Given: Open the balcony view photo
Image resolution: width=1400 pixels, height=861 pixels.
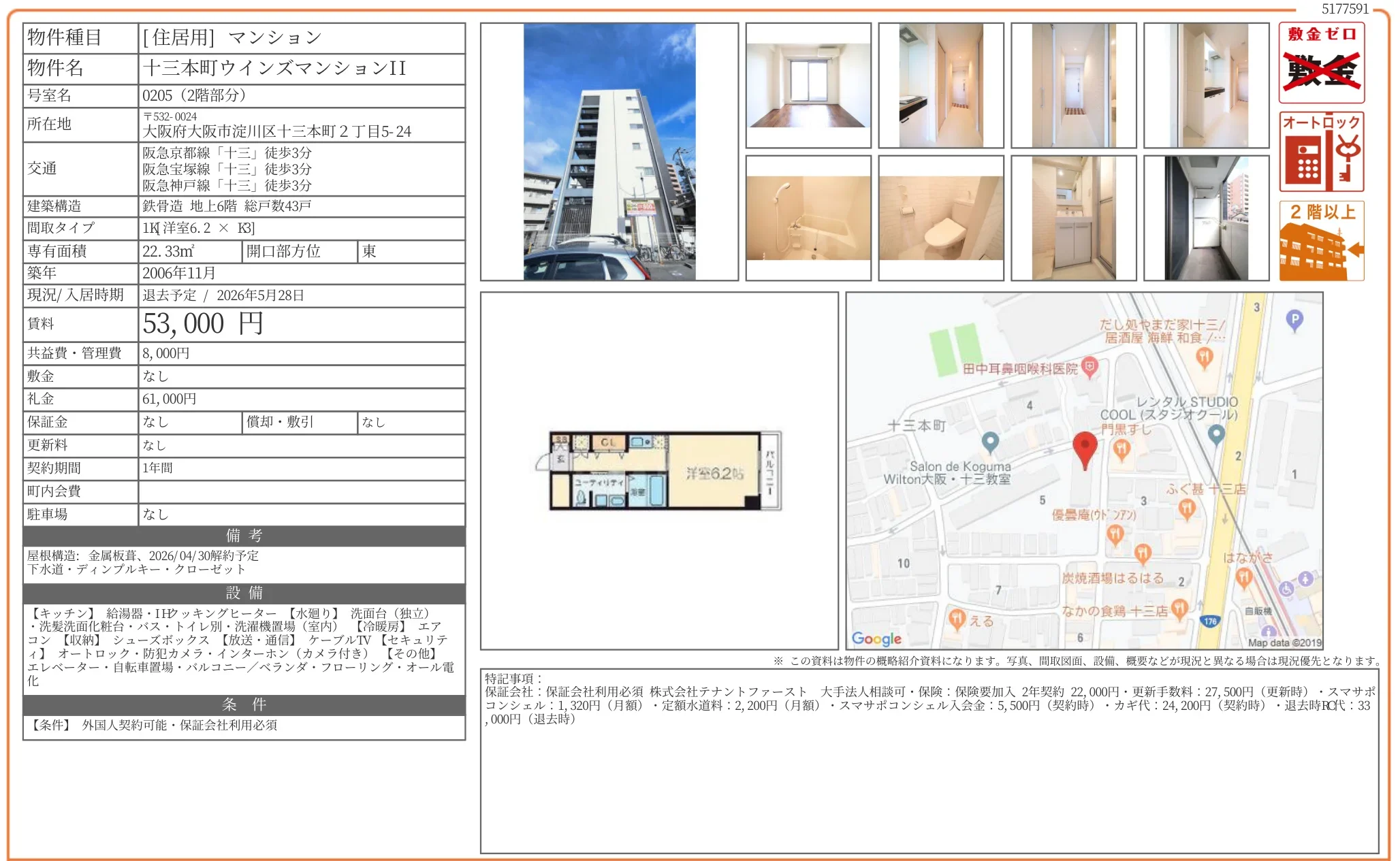Looking at the screenshot, I should coord(1206,218).
